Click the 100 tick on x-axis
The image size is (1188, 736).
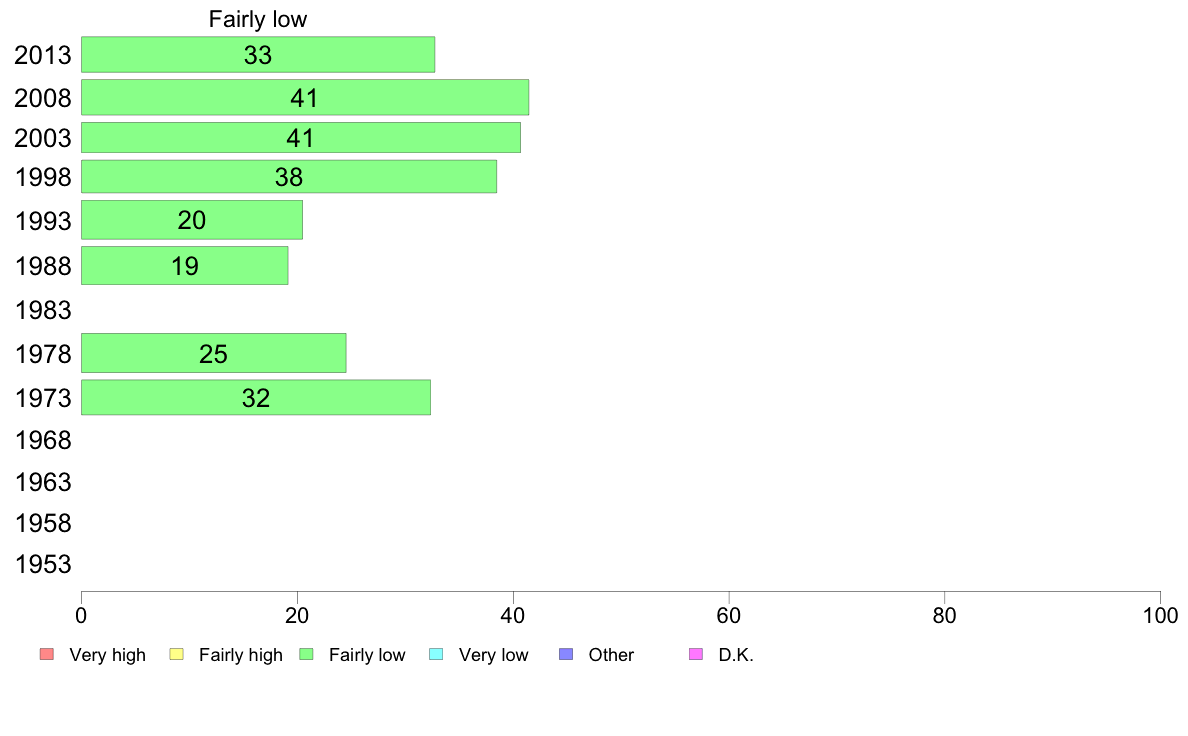[x=1160, y=615]
